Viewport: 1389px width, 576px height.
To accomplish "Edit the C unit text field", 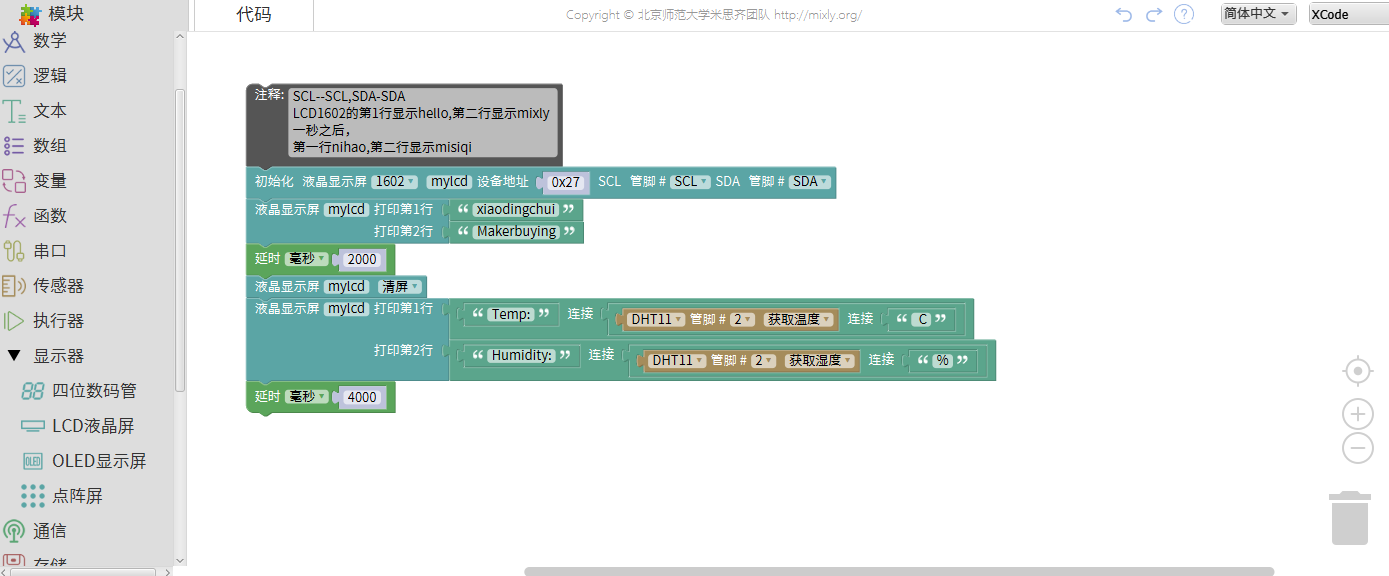I will pyautogui.click(x=922, y=320).
